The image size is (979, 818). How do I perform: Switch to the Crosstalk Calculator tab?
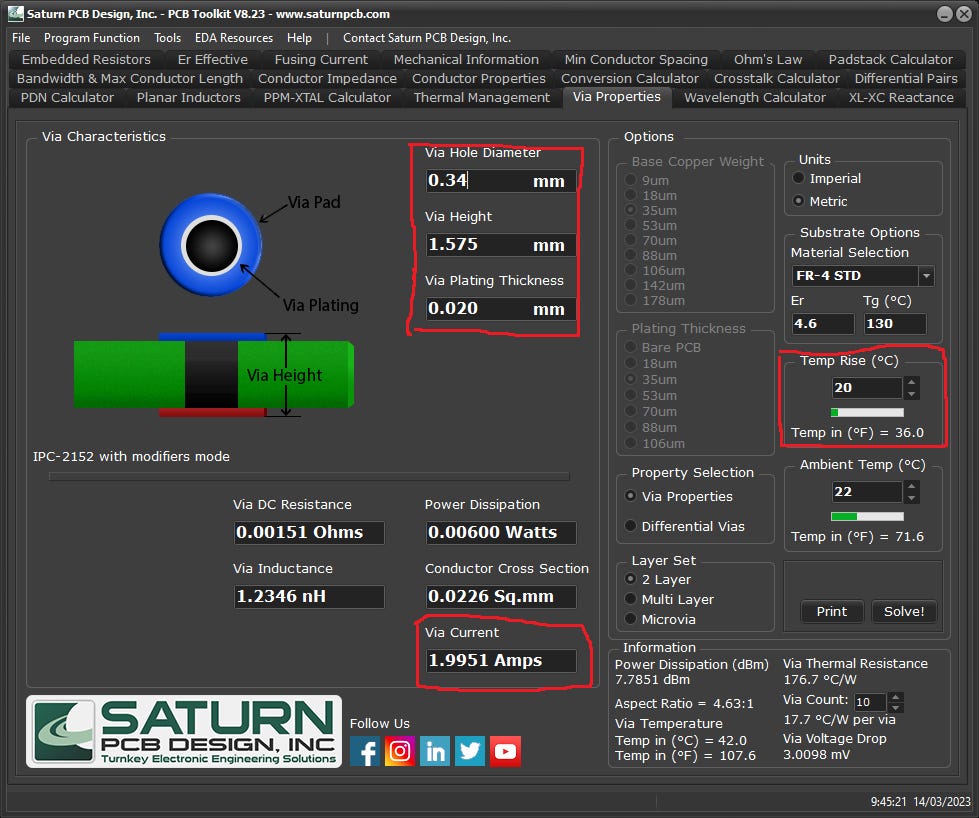[x=777, y=79]
